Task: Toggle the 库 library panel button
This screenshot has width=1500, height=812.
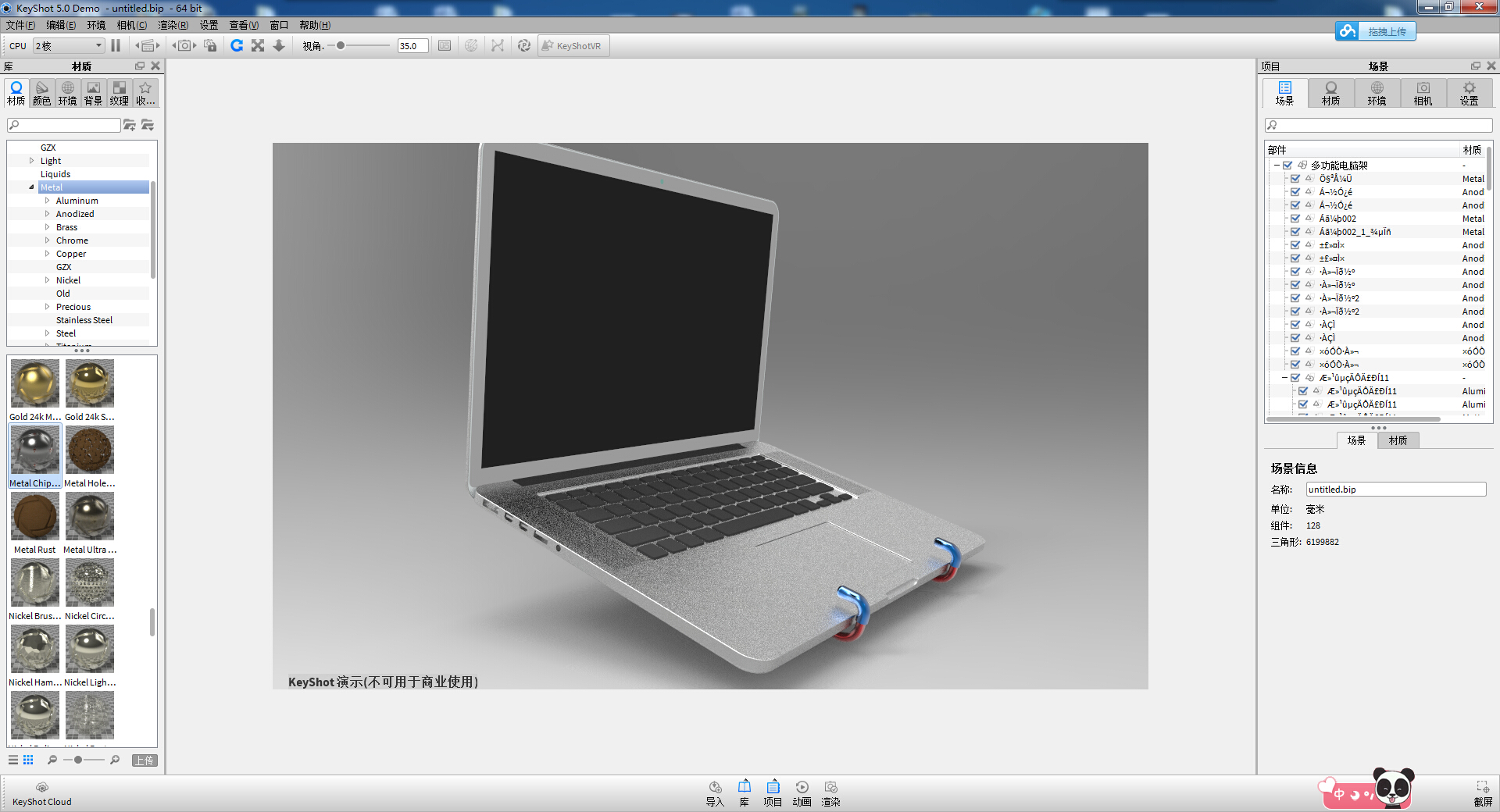Action: [x=744, y=793]
